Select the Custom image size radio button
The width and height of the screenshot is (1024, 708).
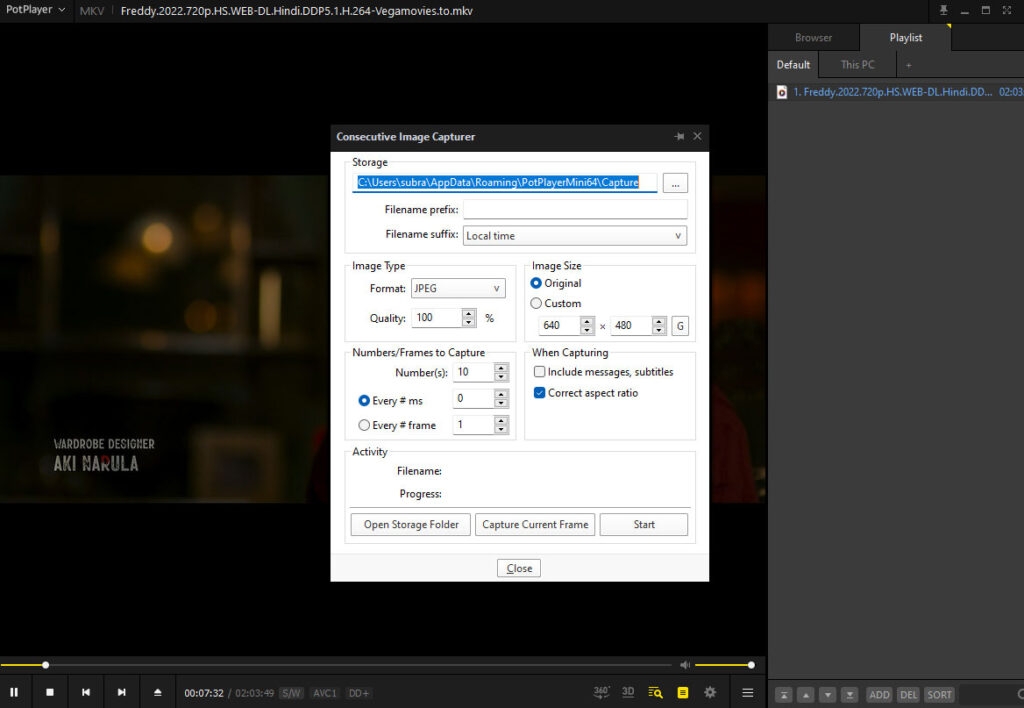536,303
